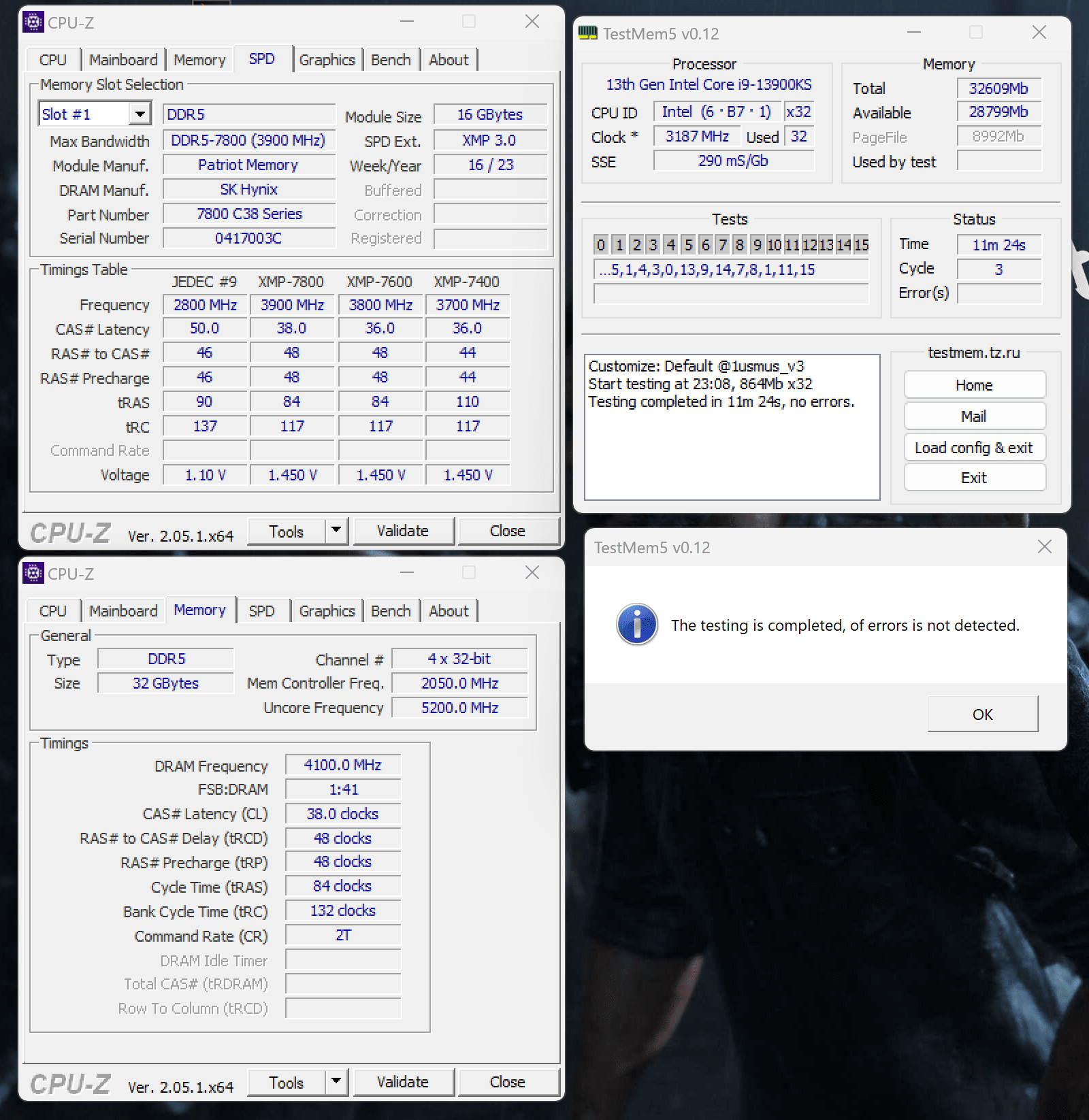Close the bottom CPU-Z window using title bar X

(x=532, y=573)
